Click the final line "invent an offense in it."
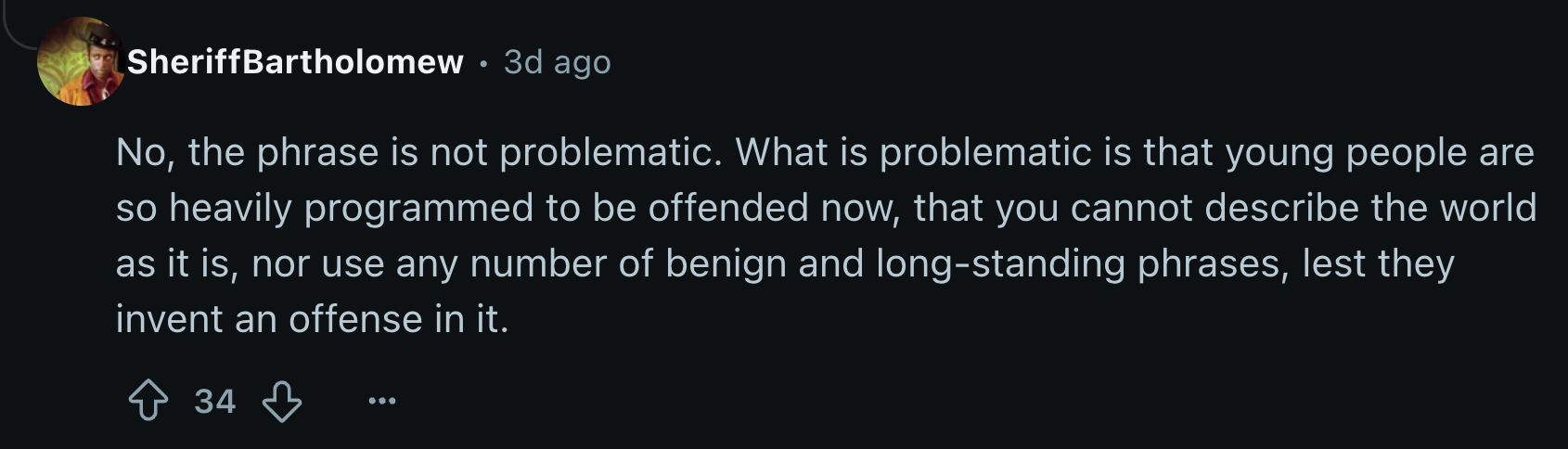 (x=312, y=320)
